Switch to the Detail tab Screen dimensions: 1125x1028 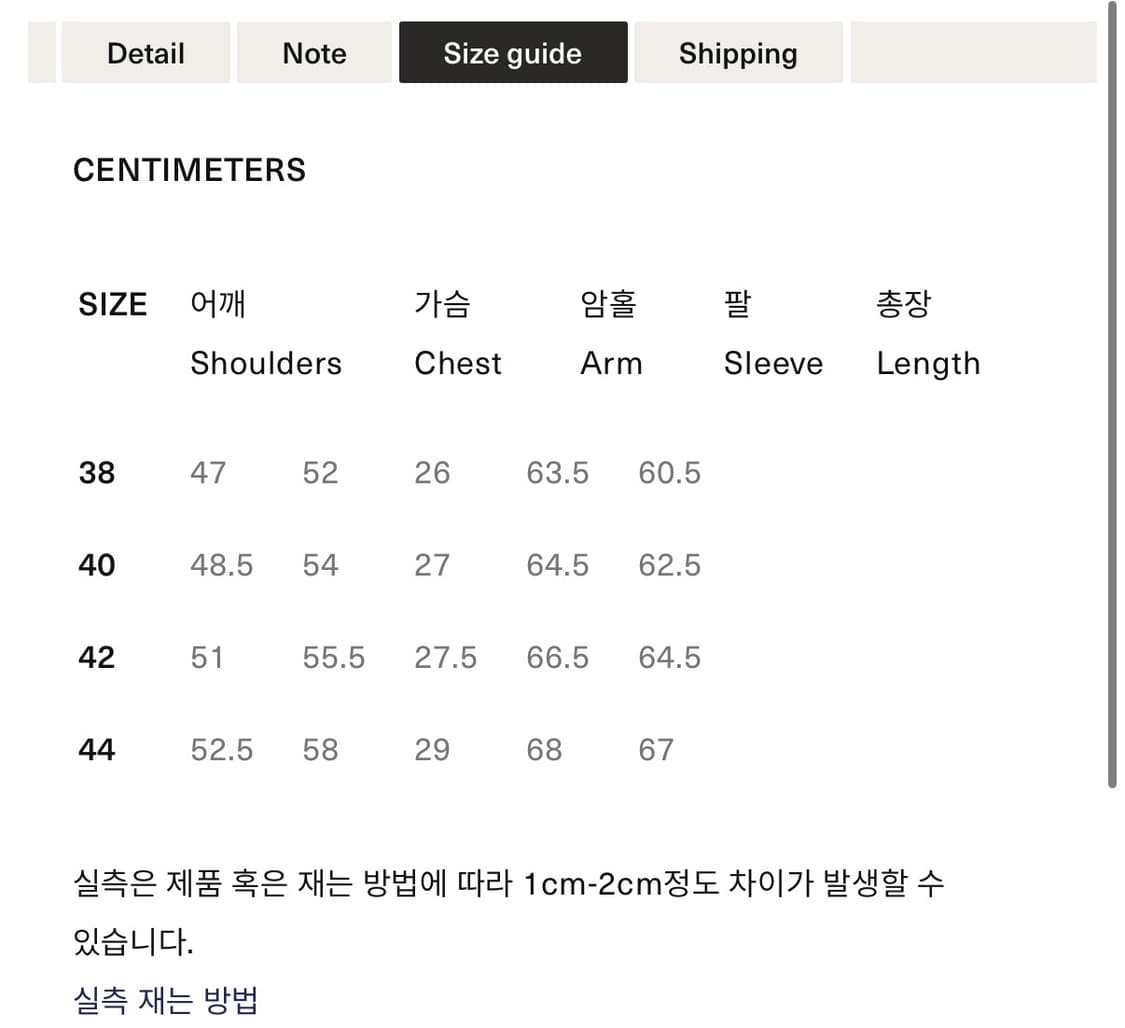point(145,53)
